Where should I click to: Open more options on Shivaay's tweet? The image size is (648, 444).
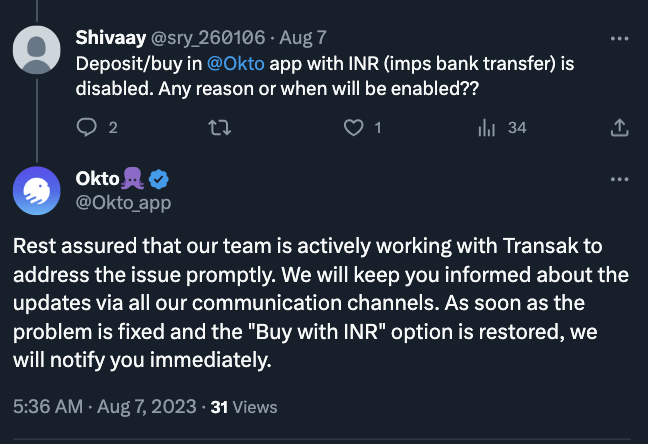619,38
